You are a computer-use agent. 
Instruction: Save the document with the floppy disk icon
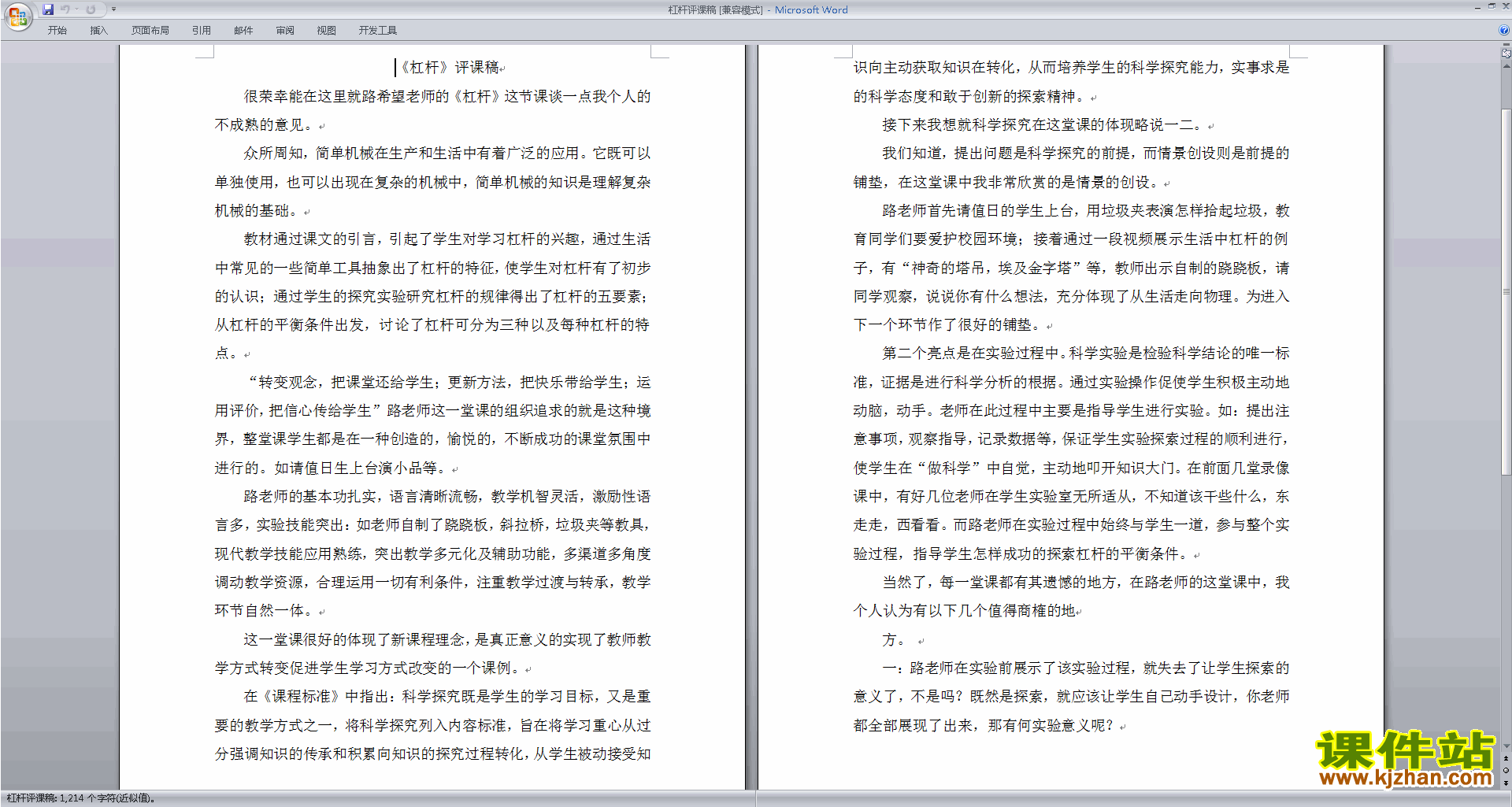[x=48, y=9]
